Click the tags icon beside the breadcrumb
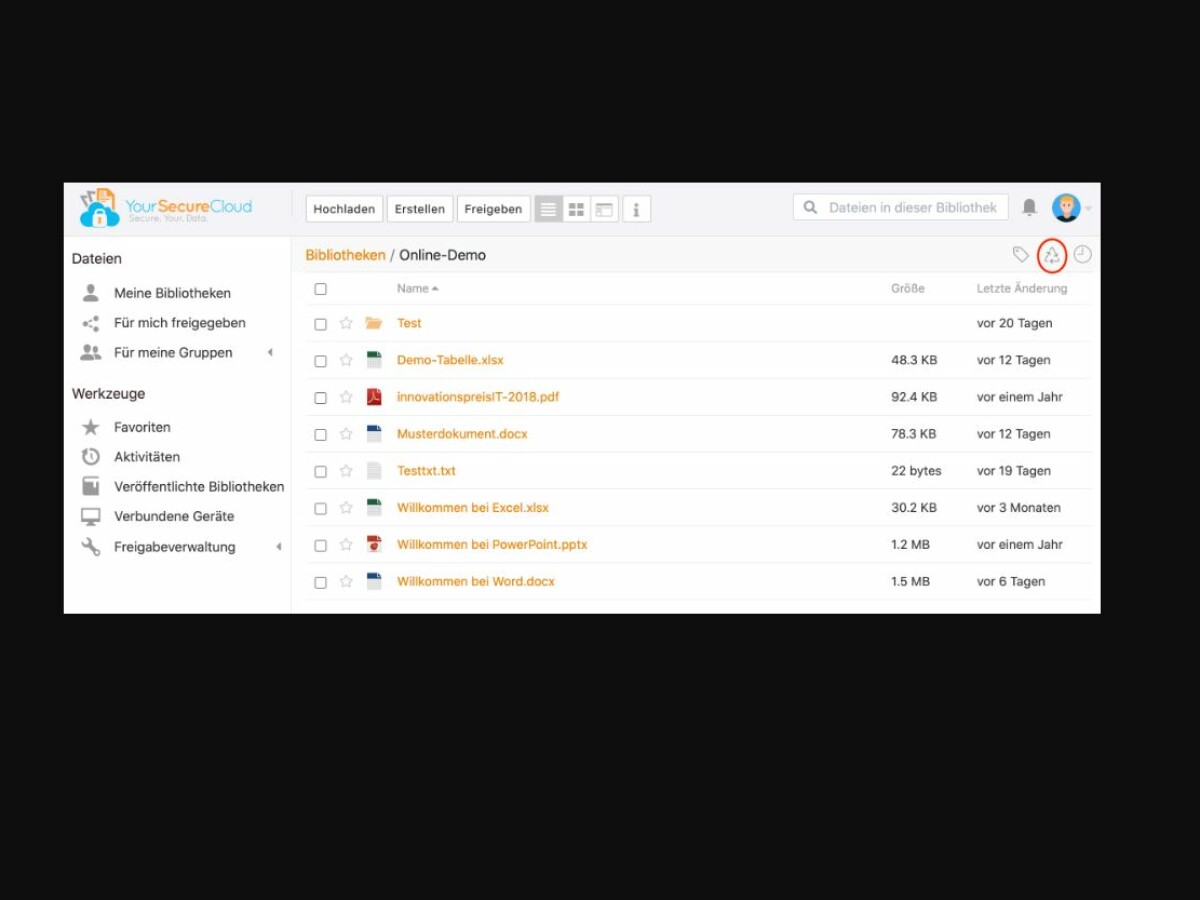The image size is (1200, 900). point(1020,255)
